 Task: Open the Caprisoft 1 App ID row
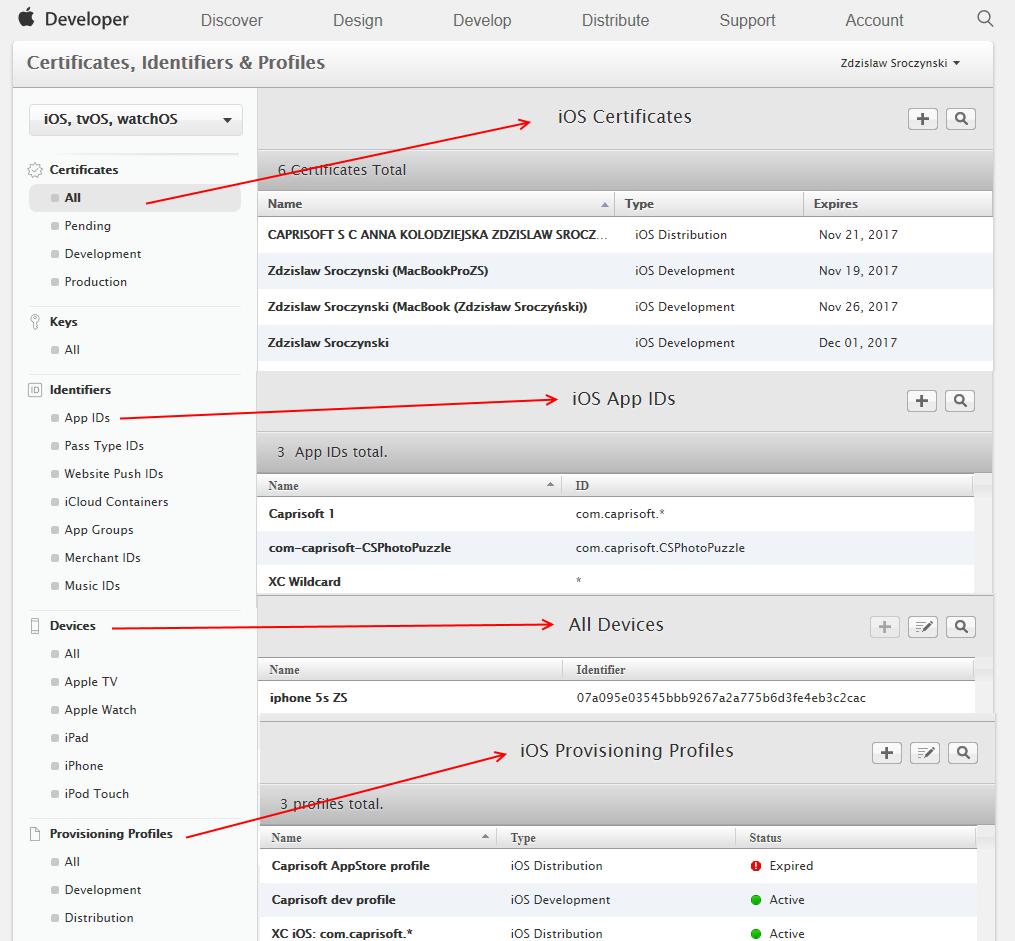(616, 514)
